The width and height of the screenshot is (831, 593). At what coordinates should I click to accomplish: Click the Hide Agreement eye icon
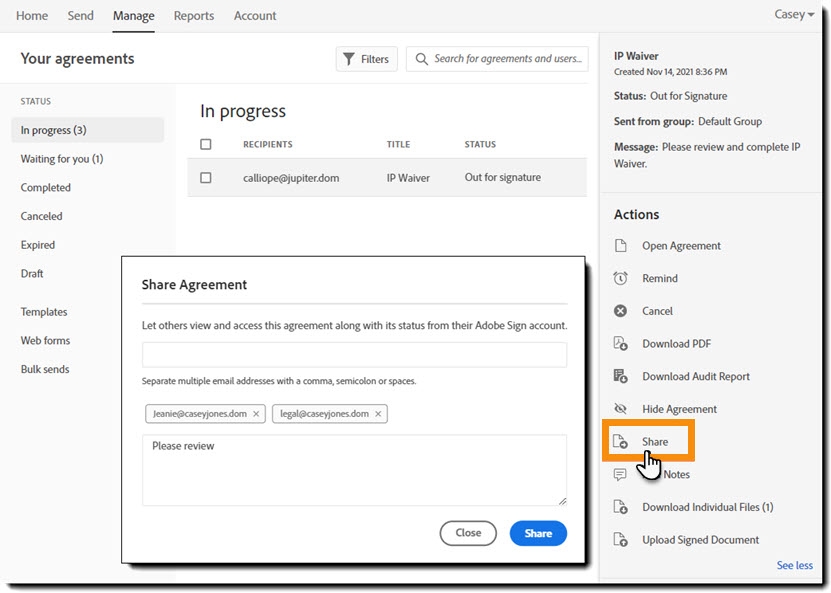click(x=620, y=409)
